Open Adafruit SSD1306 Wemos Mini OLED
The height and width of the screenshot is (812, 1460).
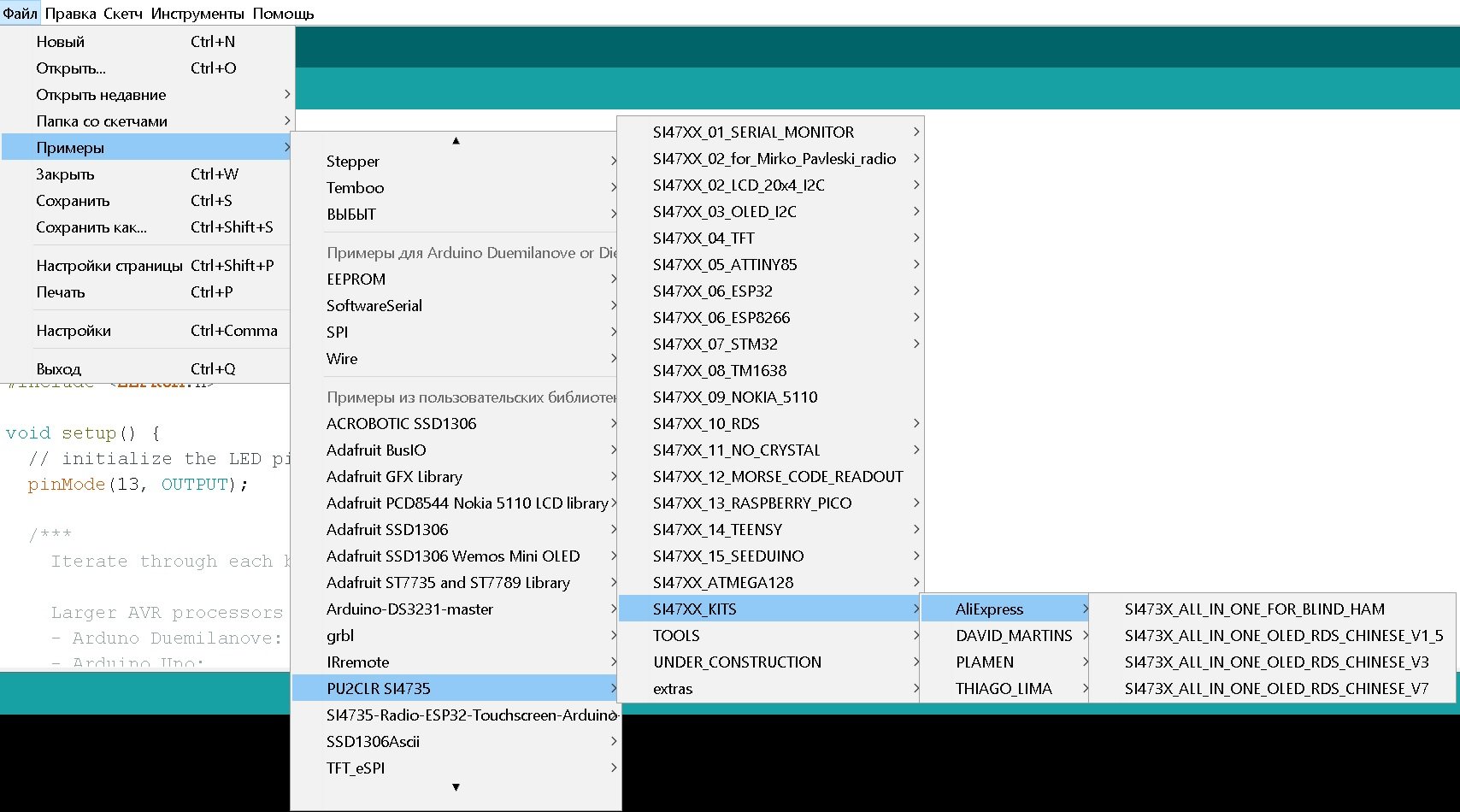pos(456,556)
